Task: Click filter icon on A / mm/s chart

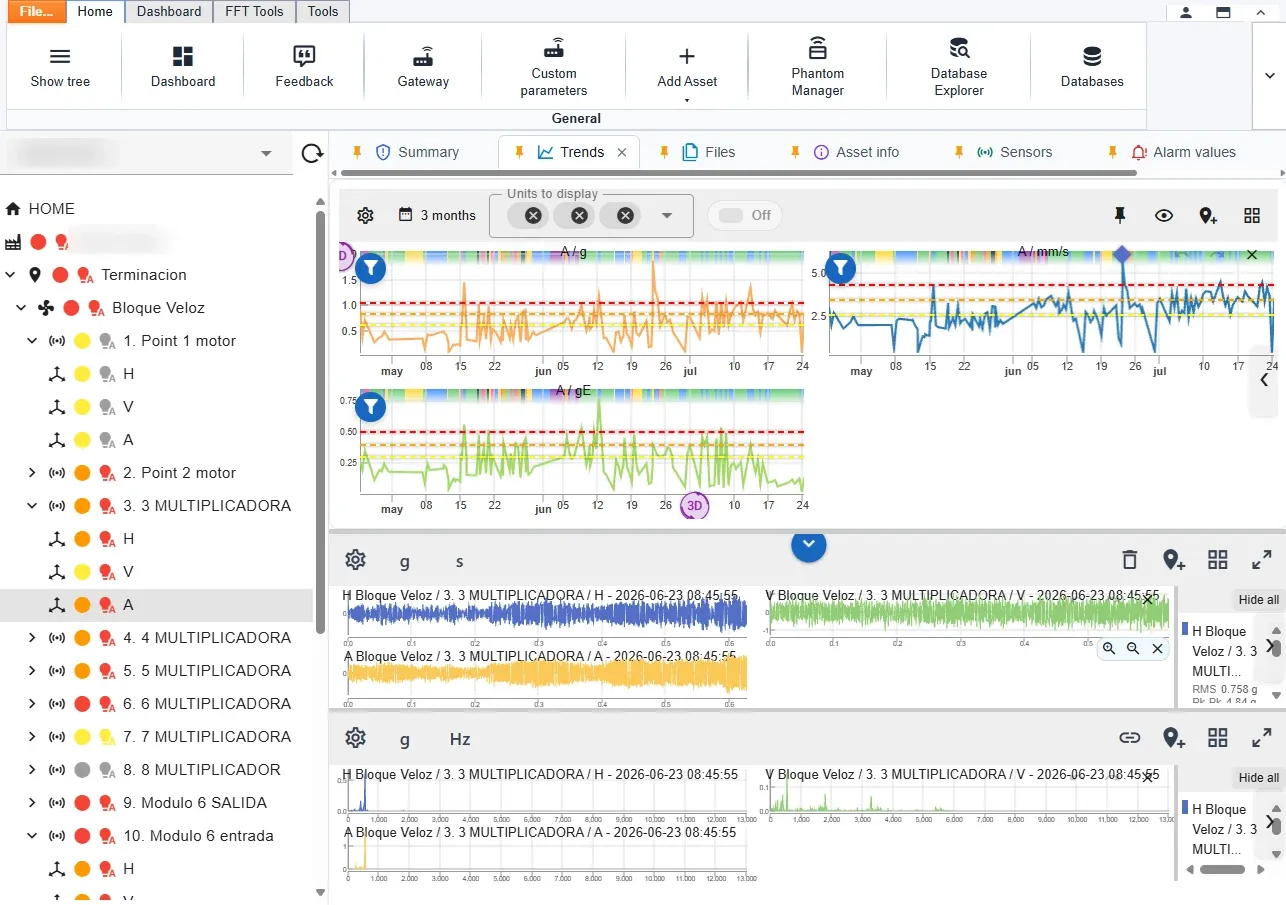Action: (x=842, y=267)
